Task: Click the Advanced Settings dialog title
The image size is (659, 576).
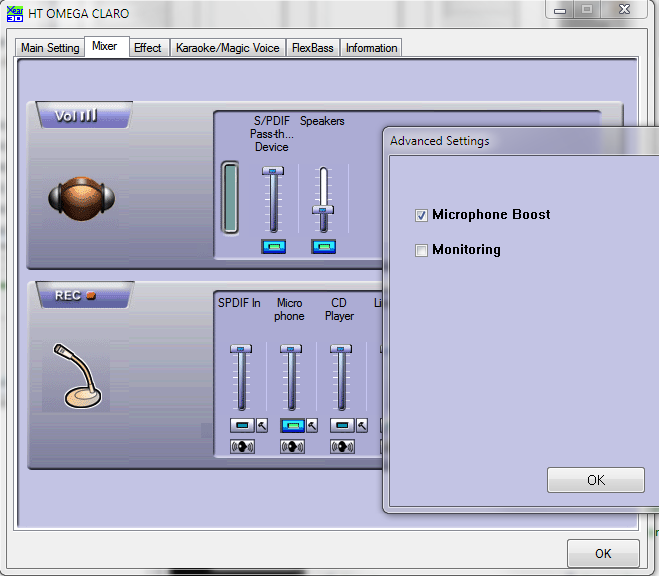Action: point(440,141)
